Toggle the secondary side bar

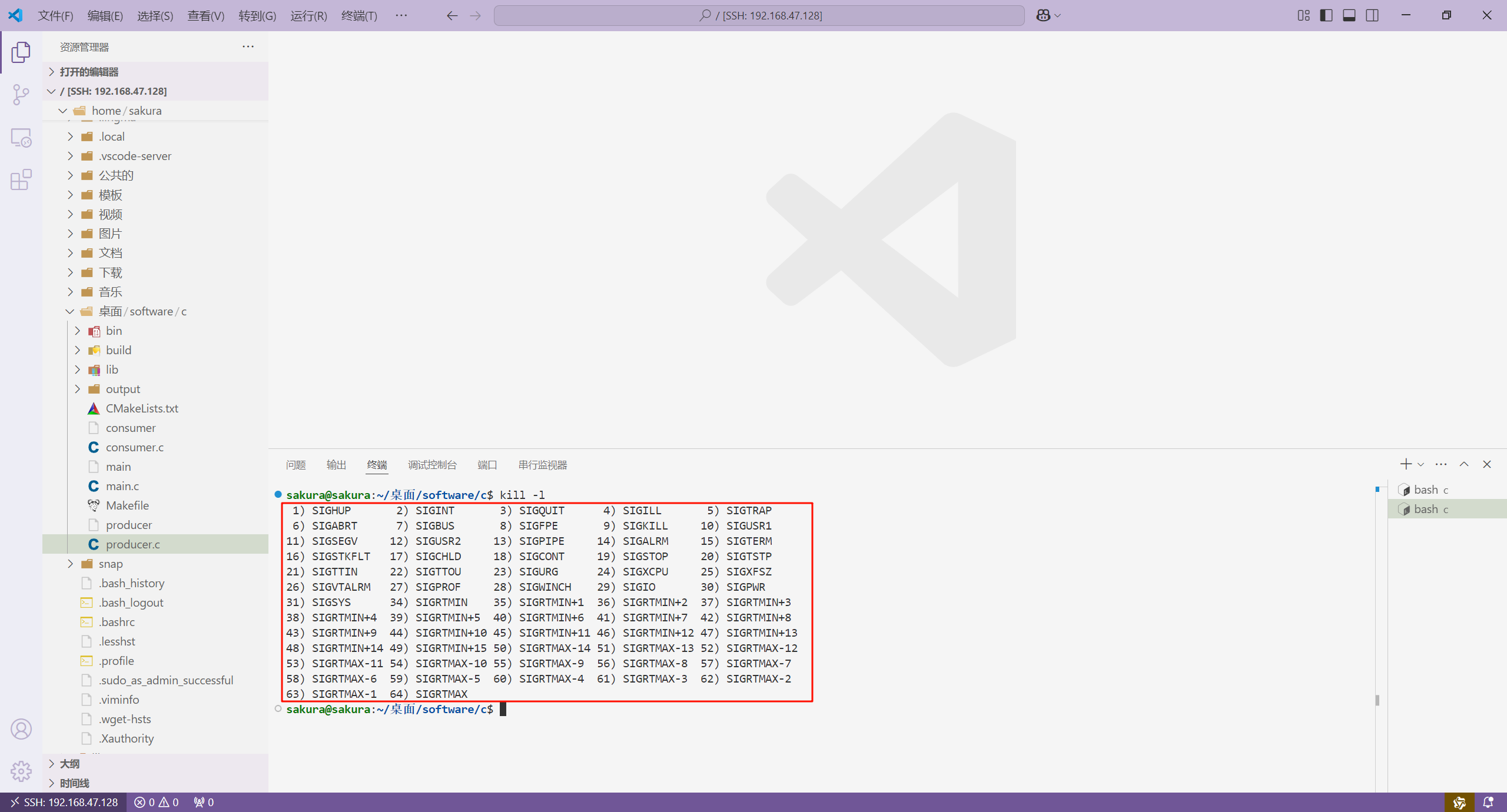click(x=1372, y=16)
